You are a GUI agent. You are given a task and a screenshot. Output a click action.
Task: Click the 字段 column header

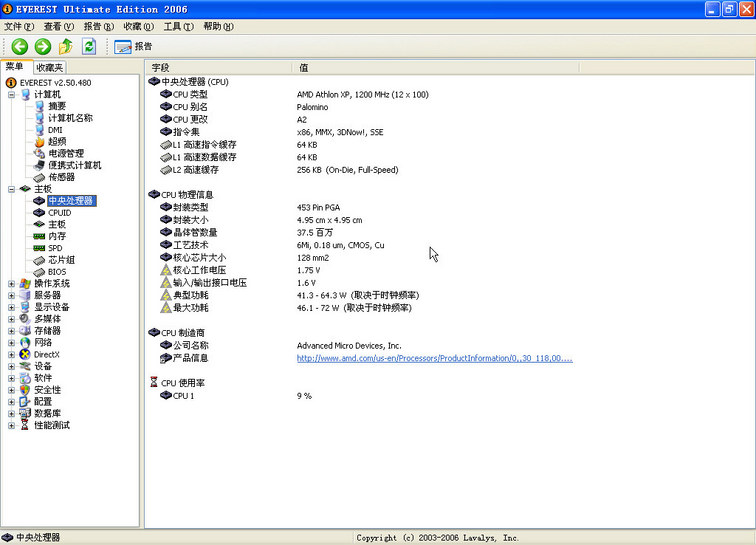(x=219, y=68)
